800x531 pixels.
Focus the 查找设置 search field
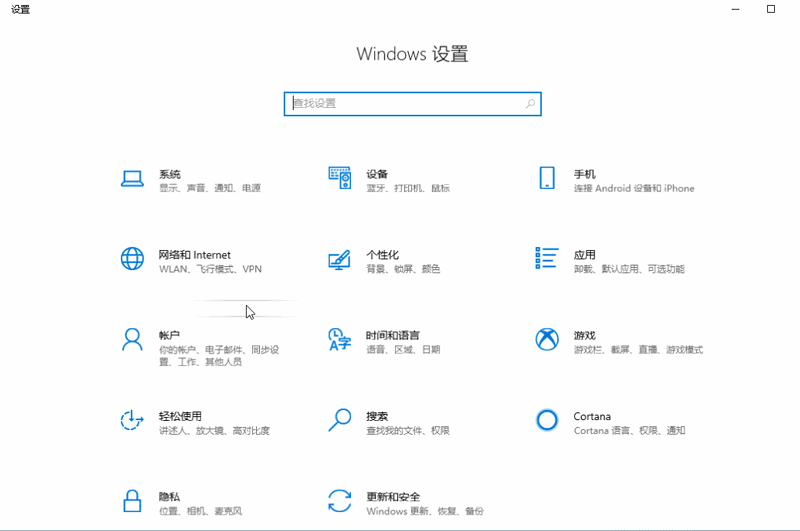pos(413,104)
